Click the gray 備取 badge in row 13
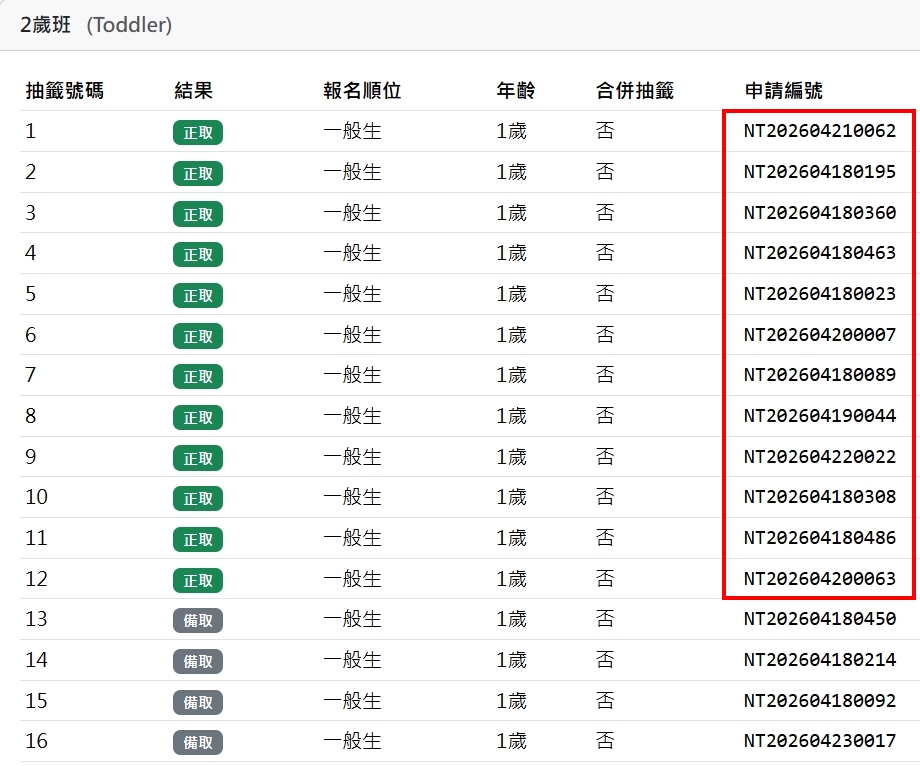The image size is (920, 766). point(198,620)
